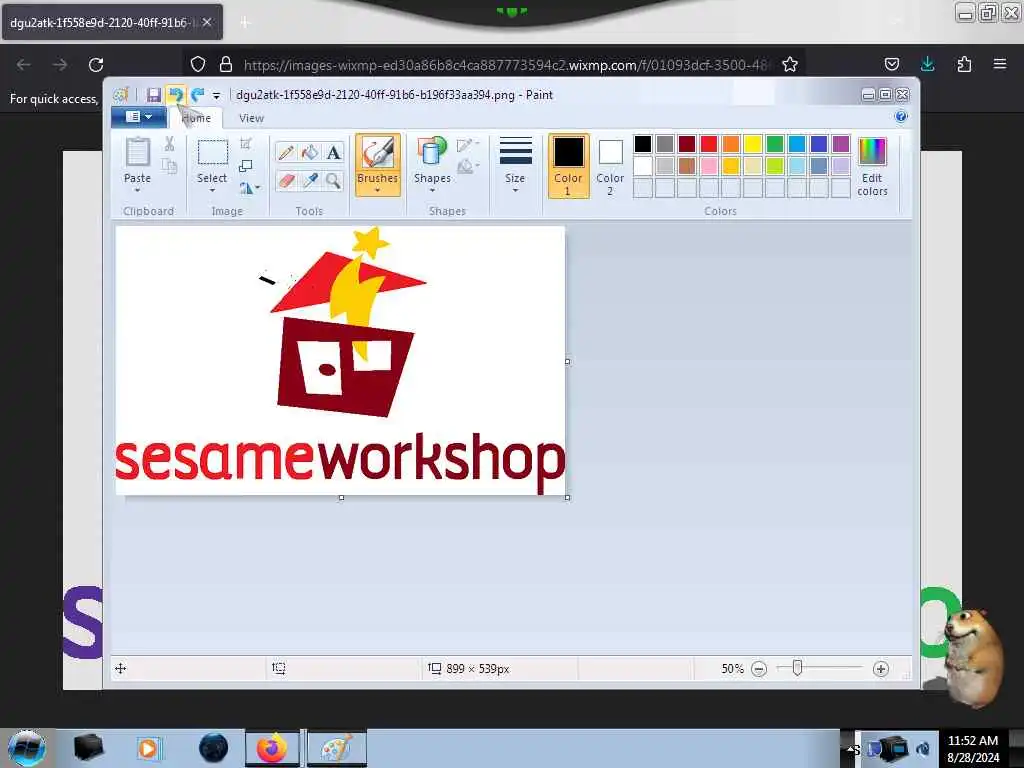
Task: Select the Color picker eyedropper tool
Action: (310, 181)
